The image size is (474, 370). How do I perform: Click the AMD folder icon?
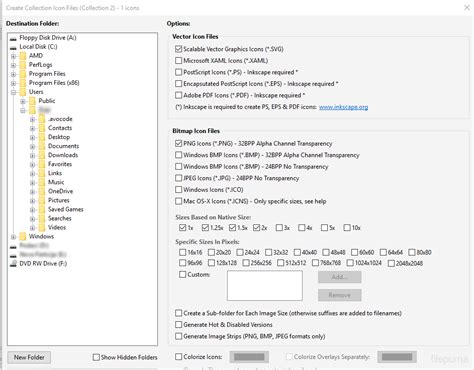pyautogui.click(x=23, y=56)
